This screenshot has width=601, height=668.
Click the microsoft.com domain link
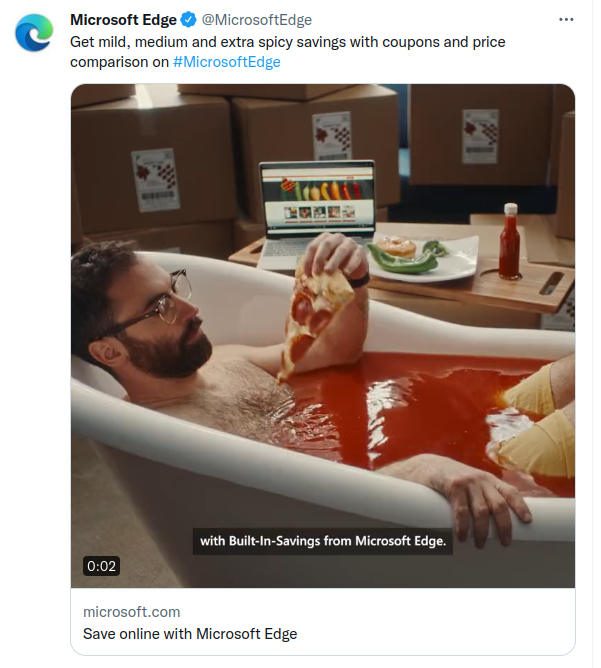(132, 612)
